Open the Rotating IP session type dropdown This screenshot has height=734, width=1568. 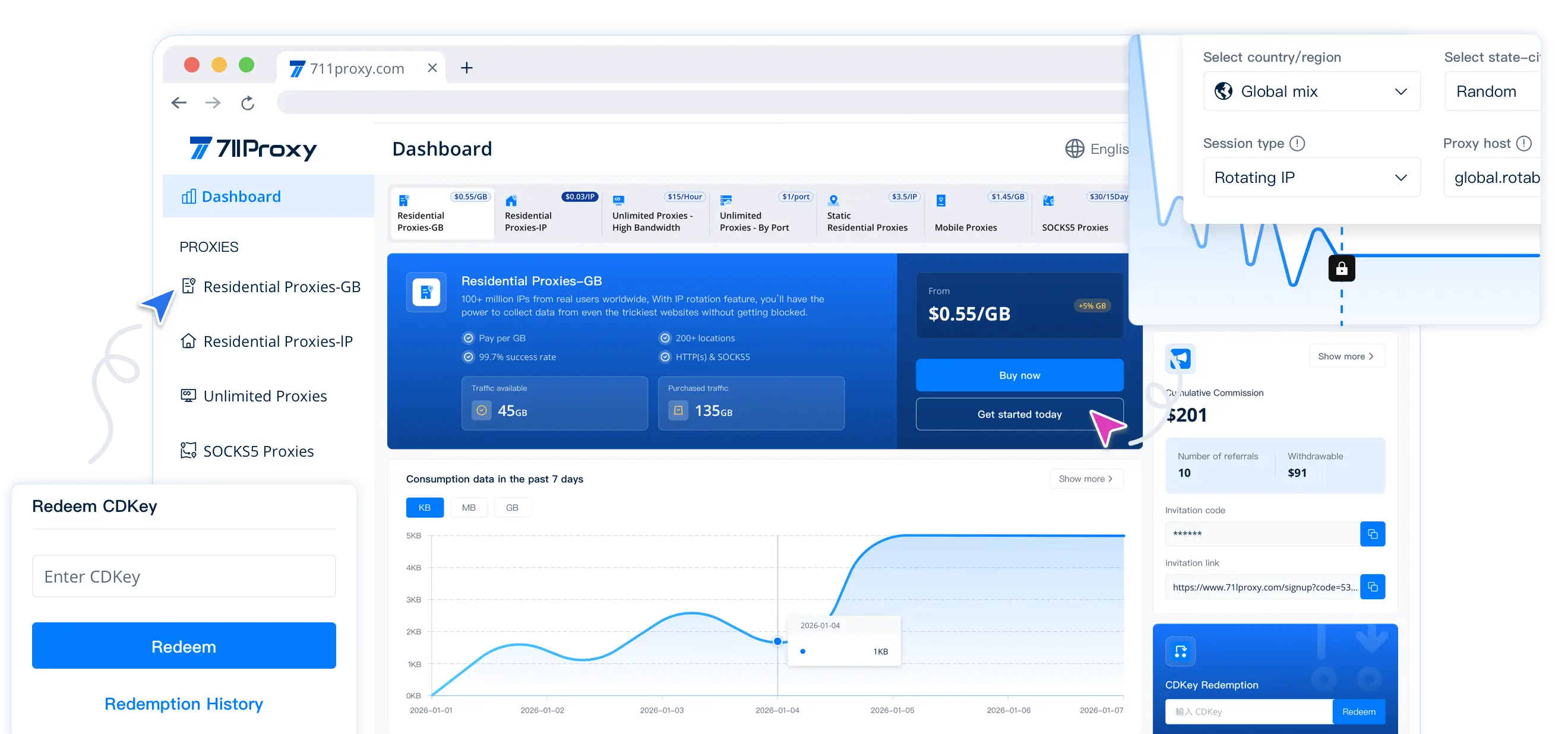1312,178
